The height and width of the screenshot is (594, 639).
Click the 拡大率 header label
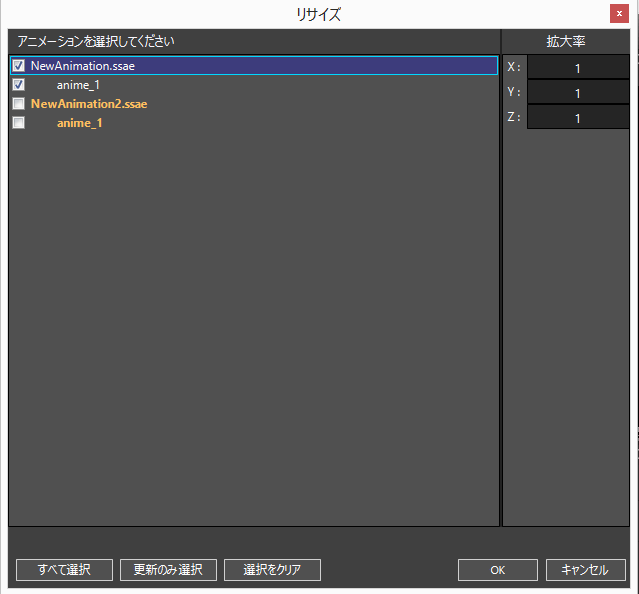566,41
